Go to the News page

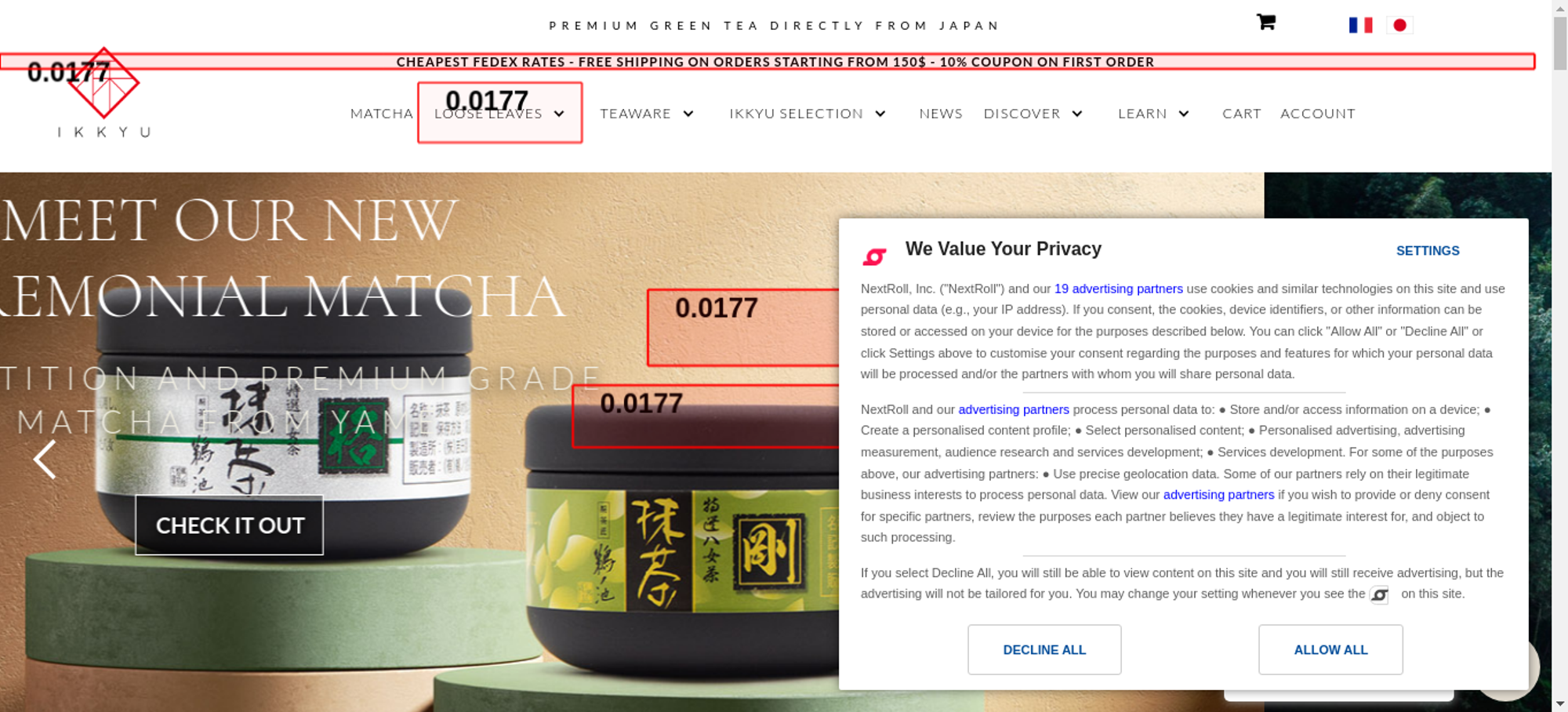941,114
